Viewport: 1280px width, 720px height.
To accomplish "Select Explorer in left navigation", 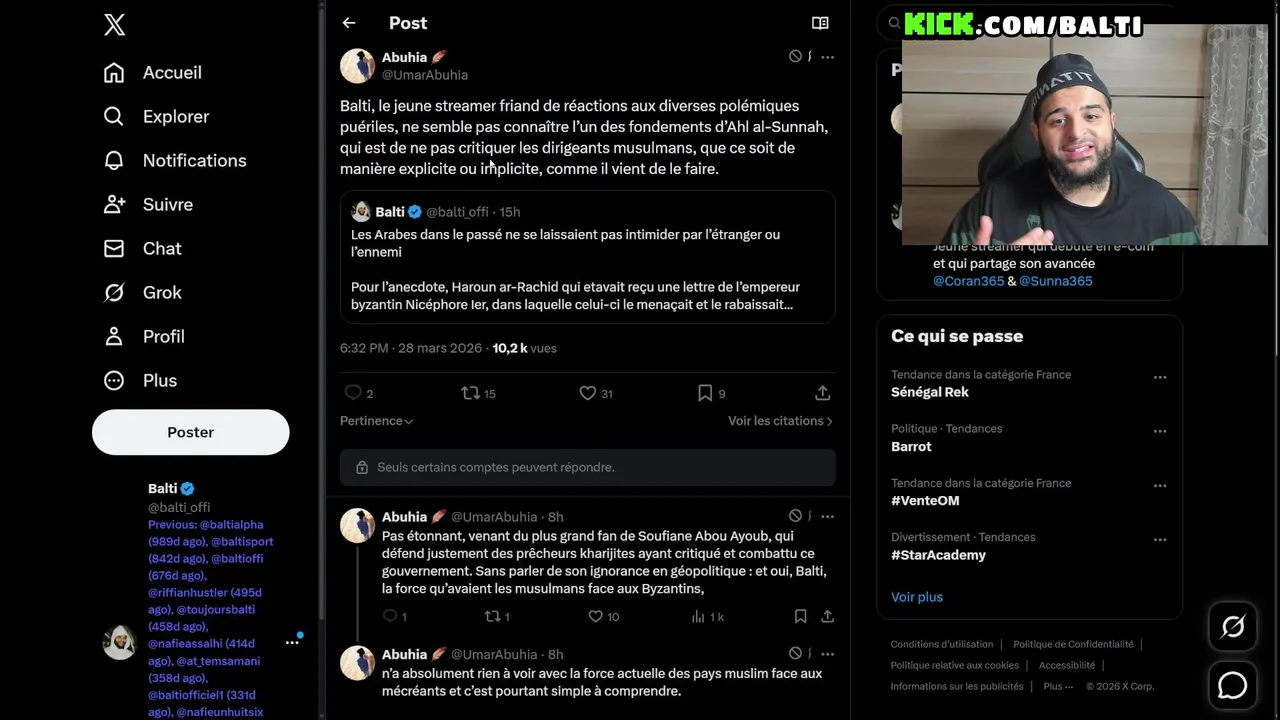I will point(175,116).
